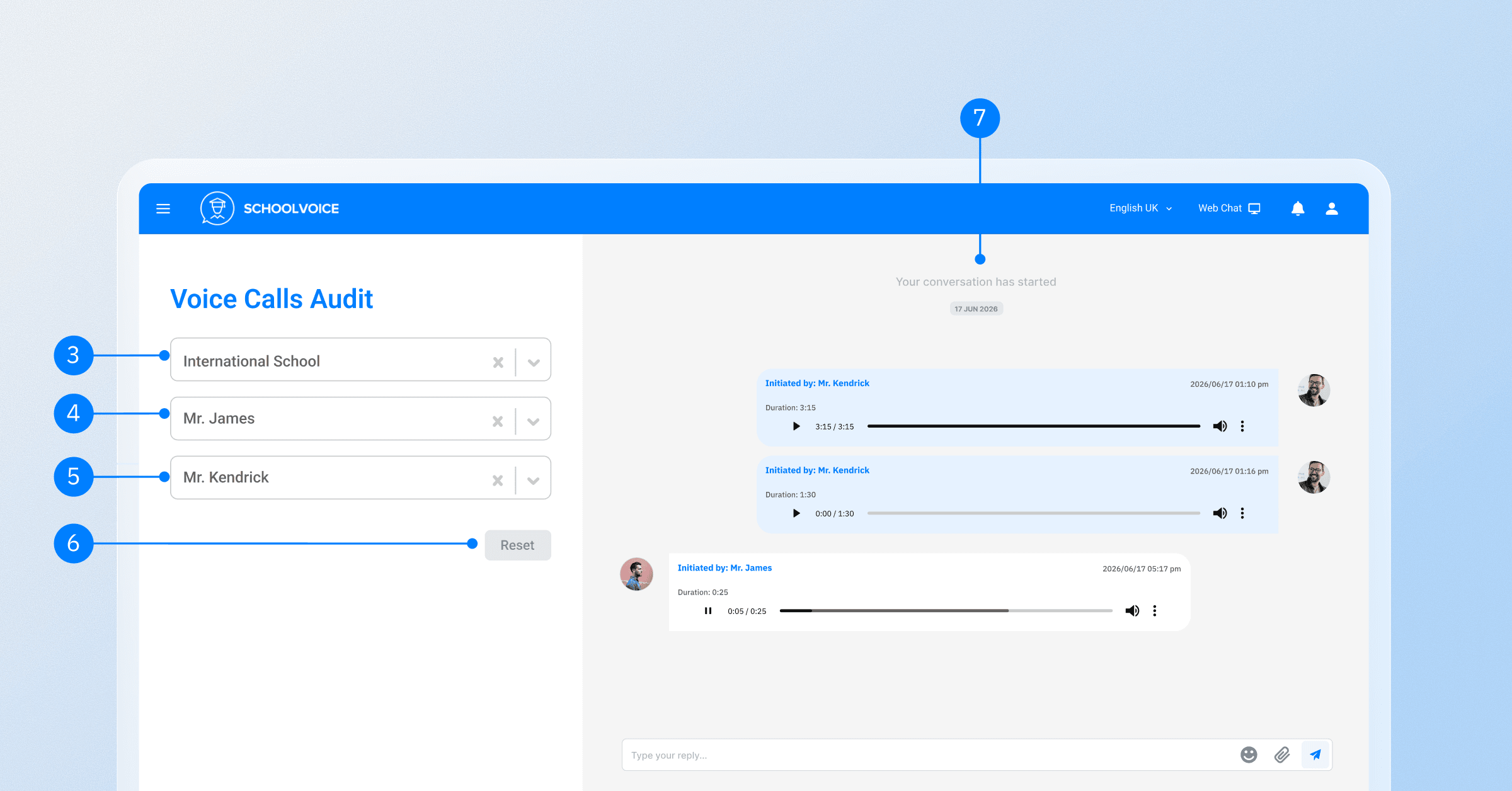Open options for Mr. James recording

coord(1155,611)
